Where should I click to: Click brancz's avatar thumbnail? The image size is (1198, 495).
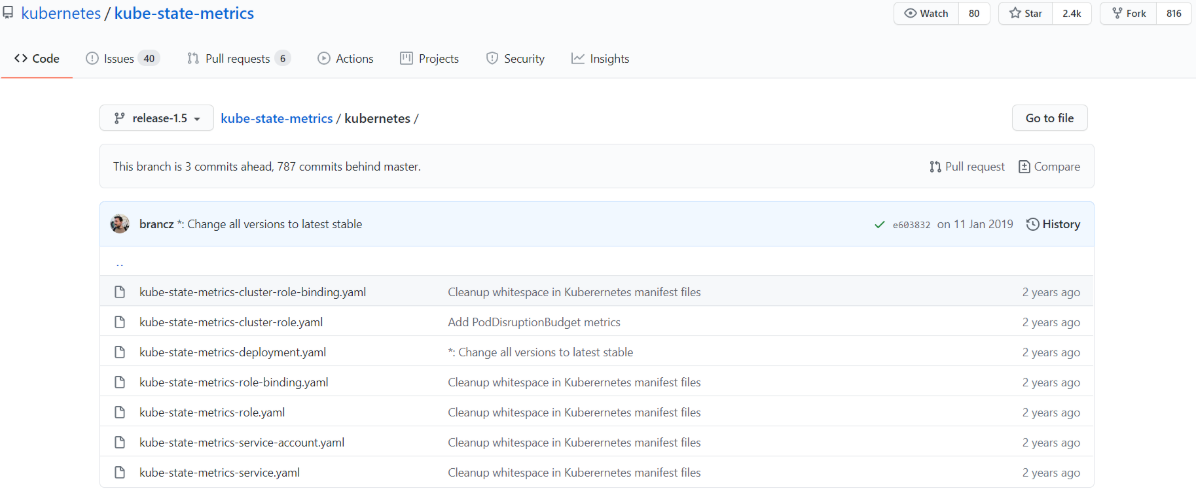point(120,224)
